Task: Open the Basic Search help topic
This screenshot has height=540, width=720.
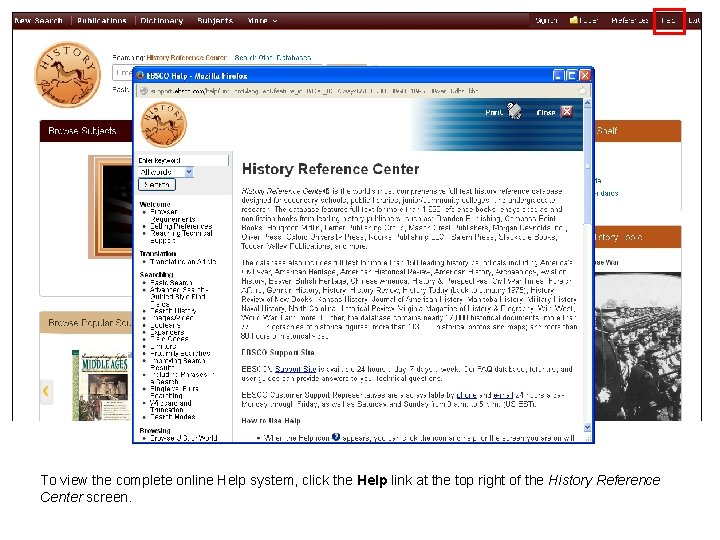Action: click(x=171, y=283)
